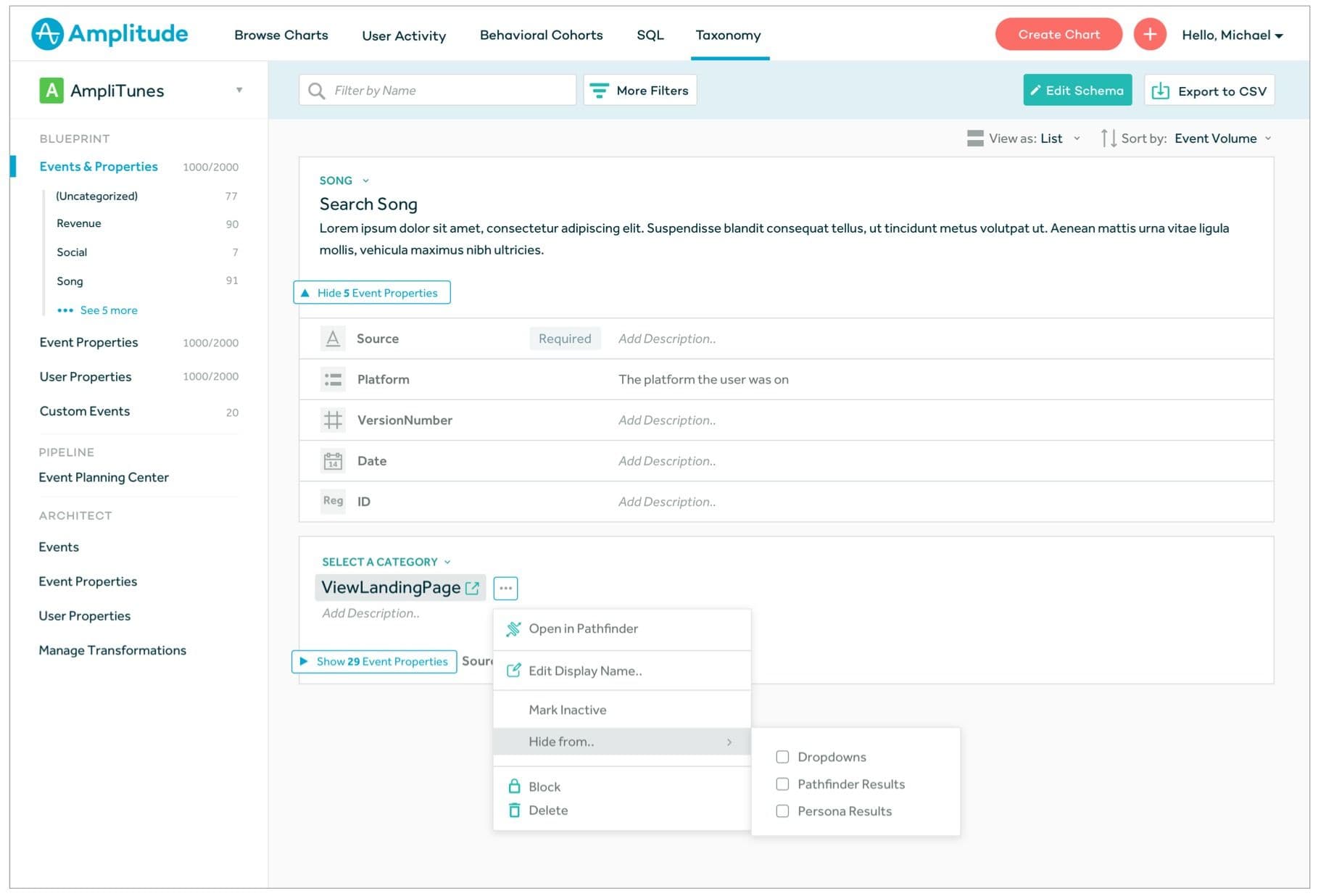Open the Sort by Event Volume dropdown
Viewport: 1321px width, 896px height.
tap(1222, 138)
